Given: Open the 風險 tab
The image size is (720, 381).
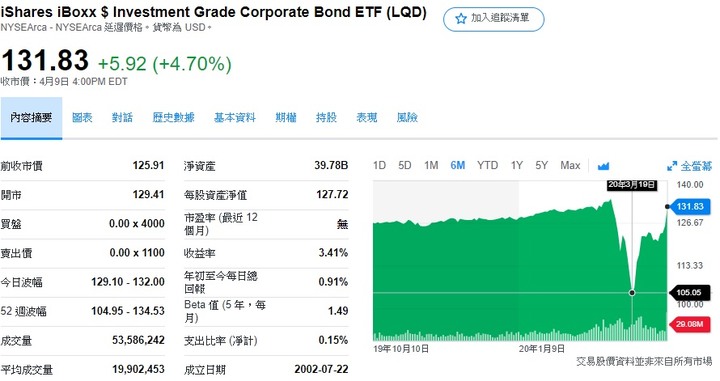Looking at the screenshot, I should point(407,118).
